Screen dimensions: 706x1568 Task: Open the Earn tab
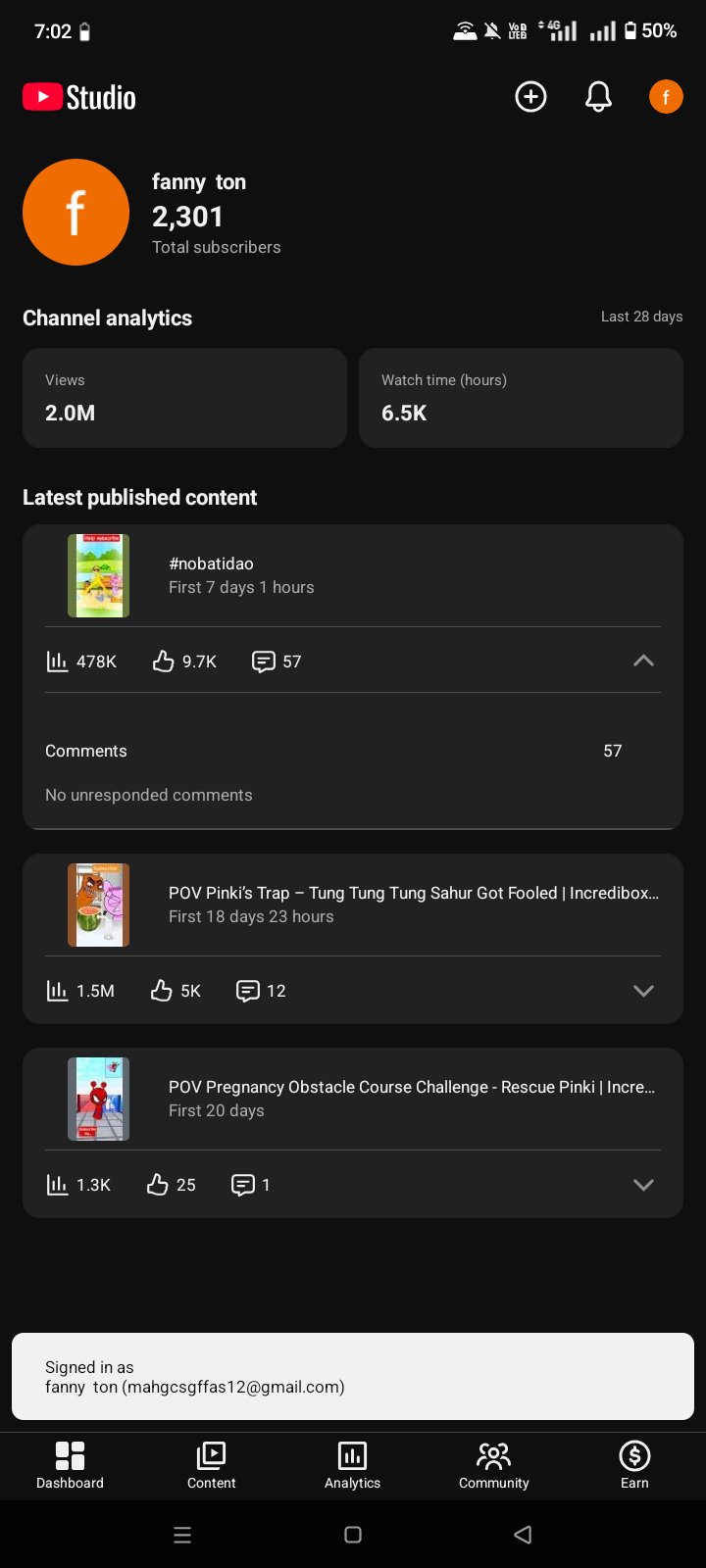coord(634,1466)
